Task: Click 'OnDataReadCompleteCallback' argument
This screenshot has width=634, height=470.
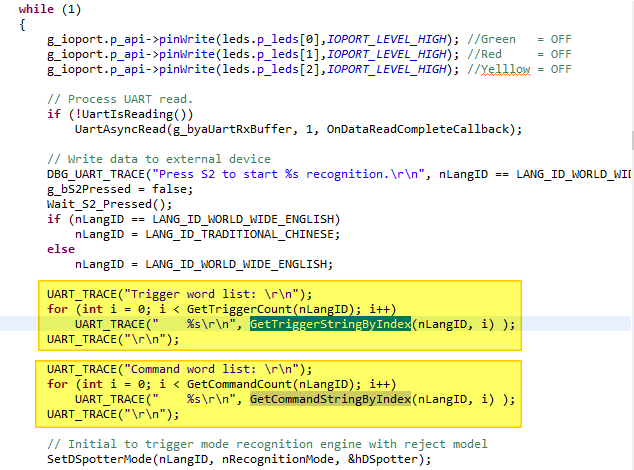Action: [x=418, y=129]
